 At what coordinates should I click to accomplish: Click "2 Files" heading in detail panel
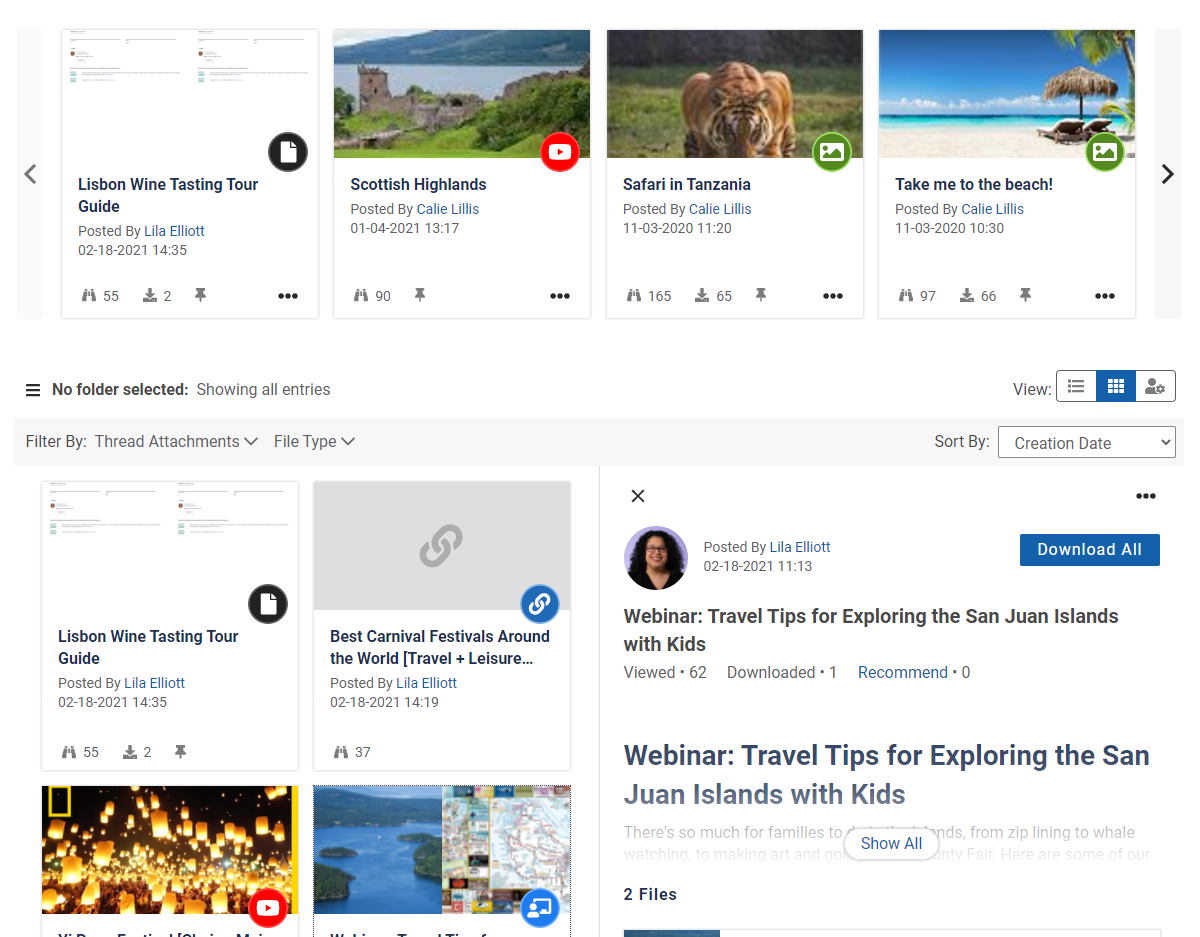pos(650,894)
